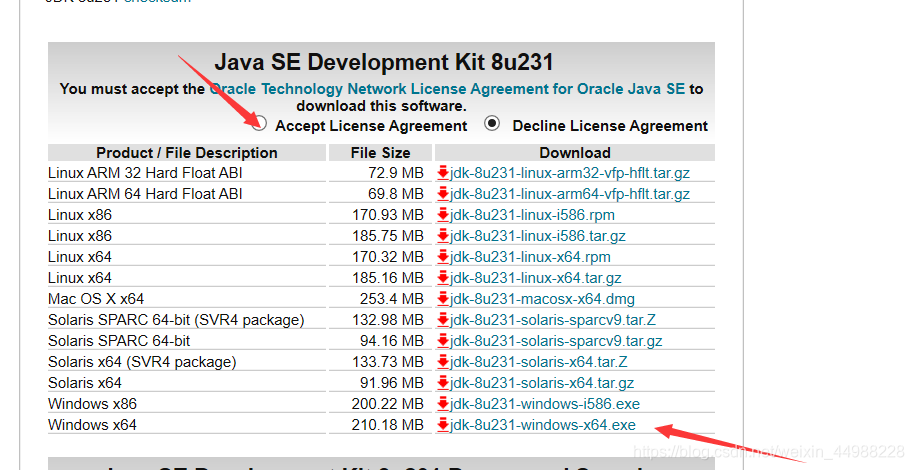Download jdk-8u231-solaris-x64.tar.Z
The height and width of the screenshot is (470, 914).
[x=539, y=362]
